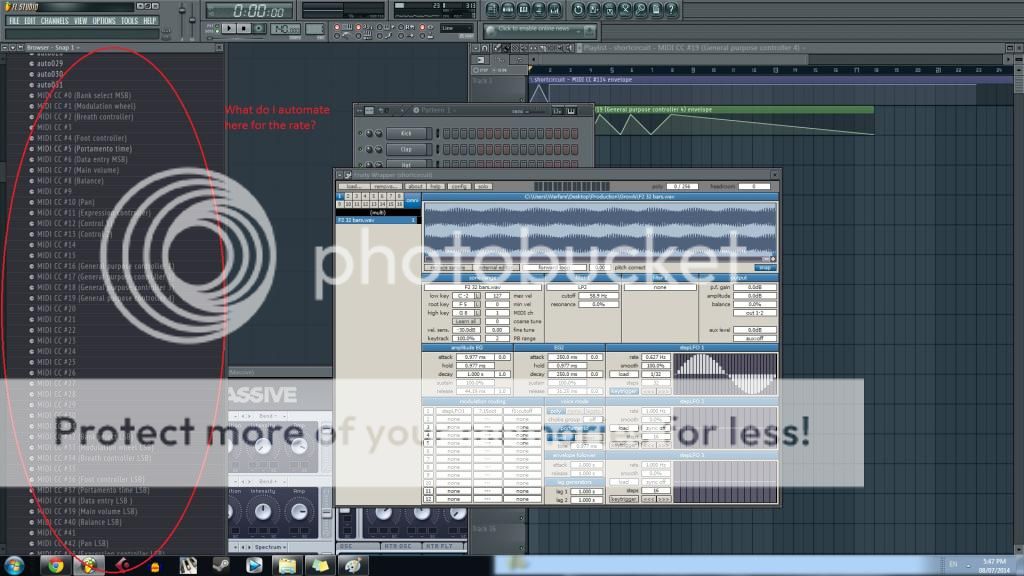
Task: Select MIDI CC #7 (Main volume)
Action: [78, 170]
